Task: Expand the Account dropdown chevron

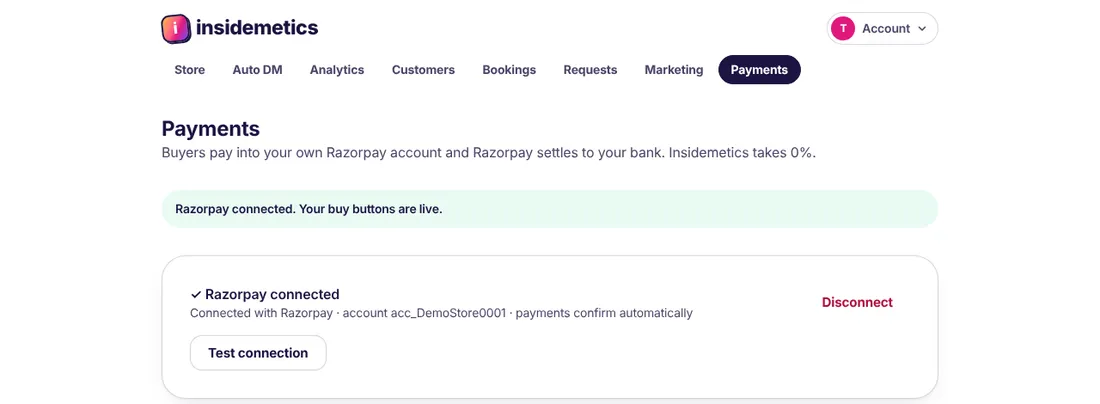Action: click(x=922, y=29)
